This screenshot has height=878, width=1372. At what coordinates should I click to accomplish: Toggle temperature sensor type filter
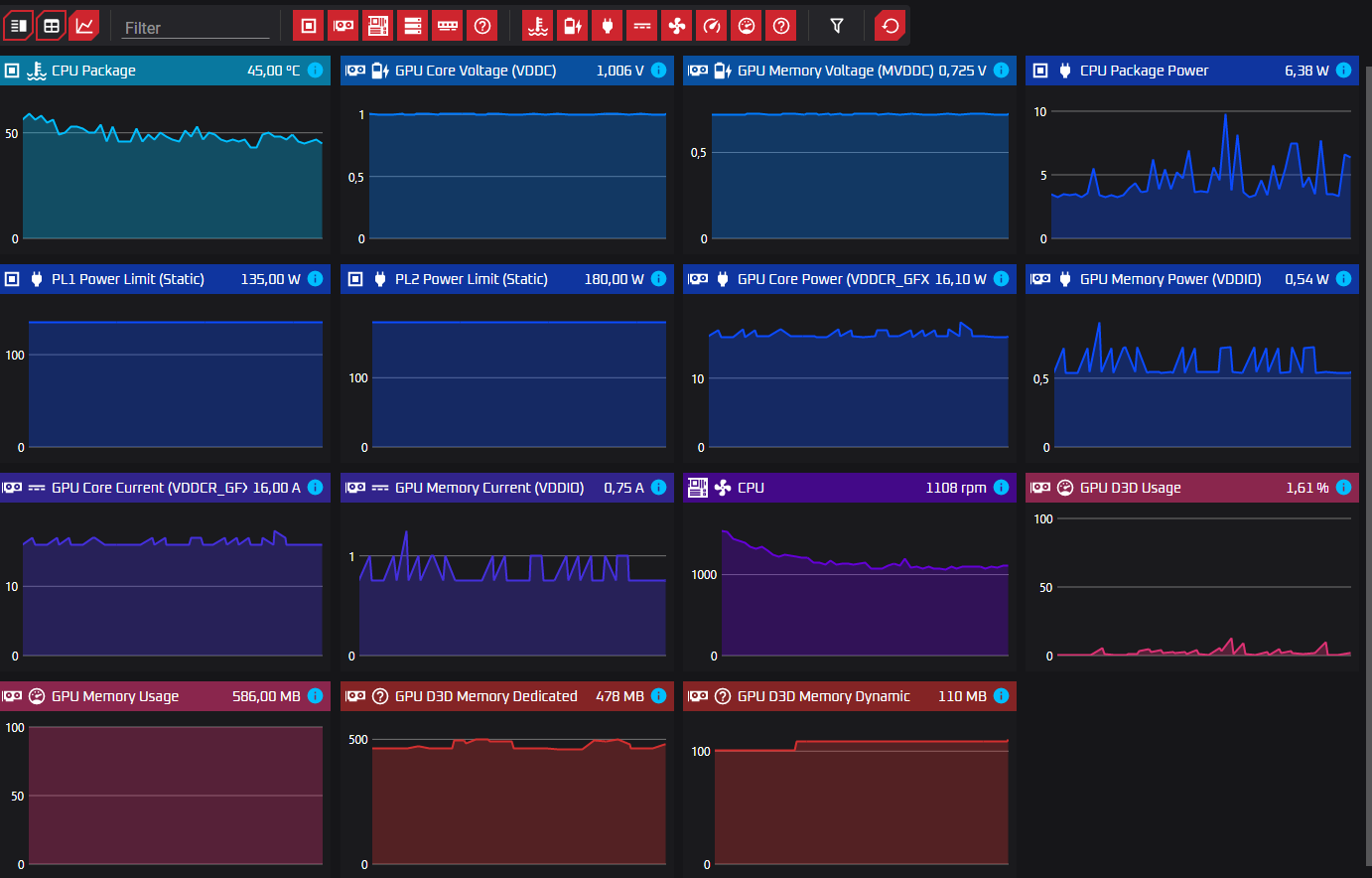pyautogui.click(x=538, y=26)
